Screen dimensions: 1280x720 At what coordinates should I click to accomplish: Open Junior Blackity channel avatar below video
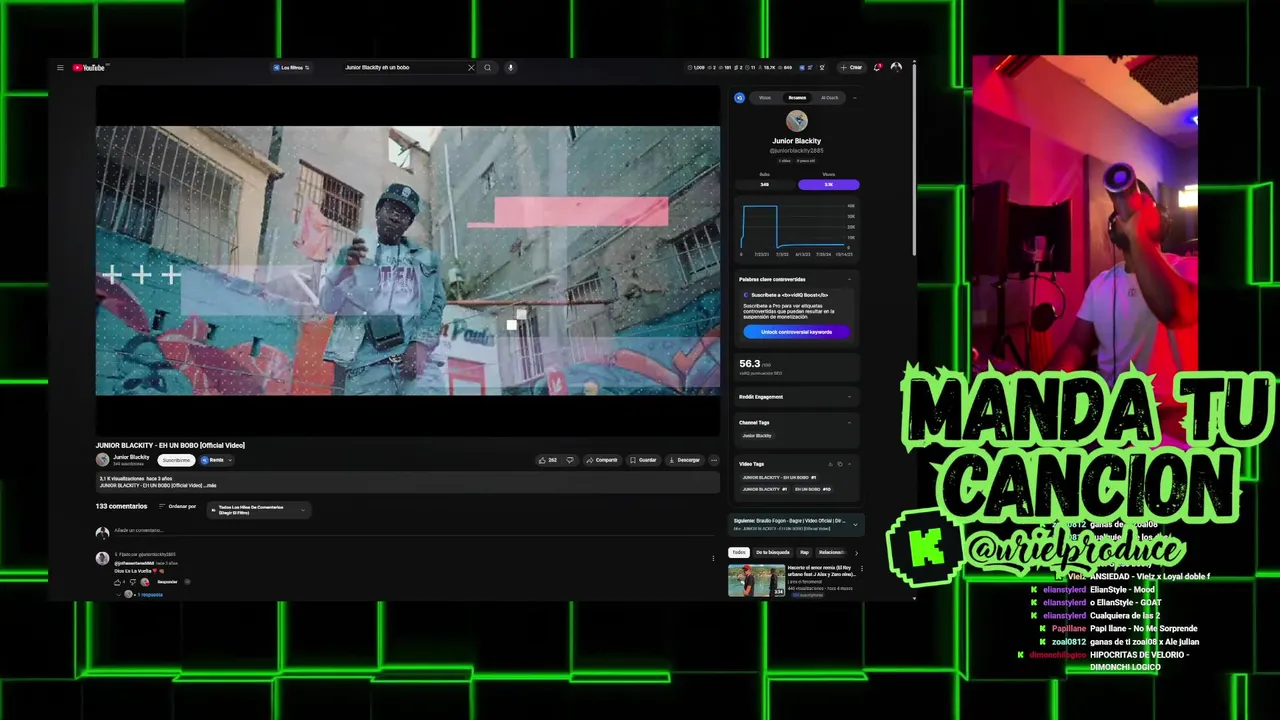pyautogui.click(x=102, y=460)
